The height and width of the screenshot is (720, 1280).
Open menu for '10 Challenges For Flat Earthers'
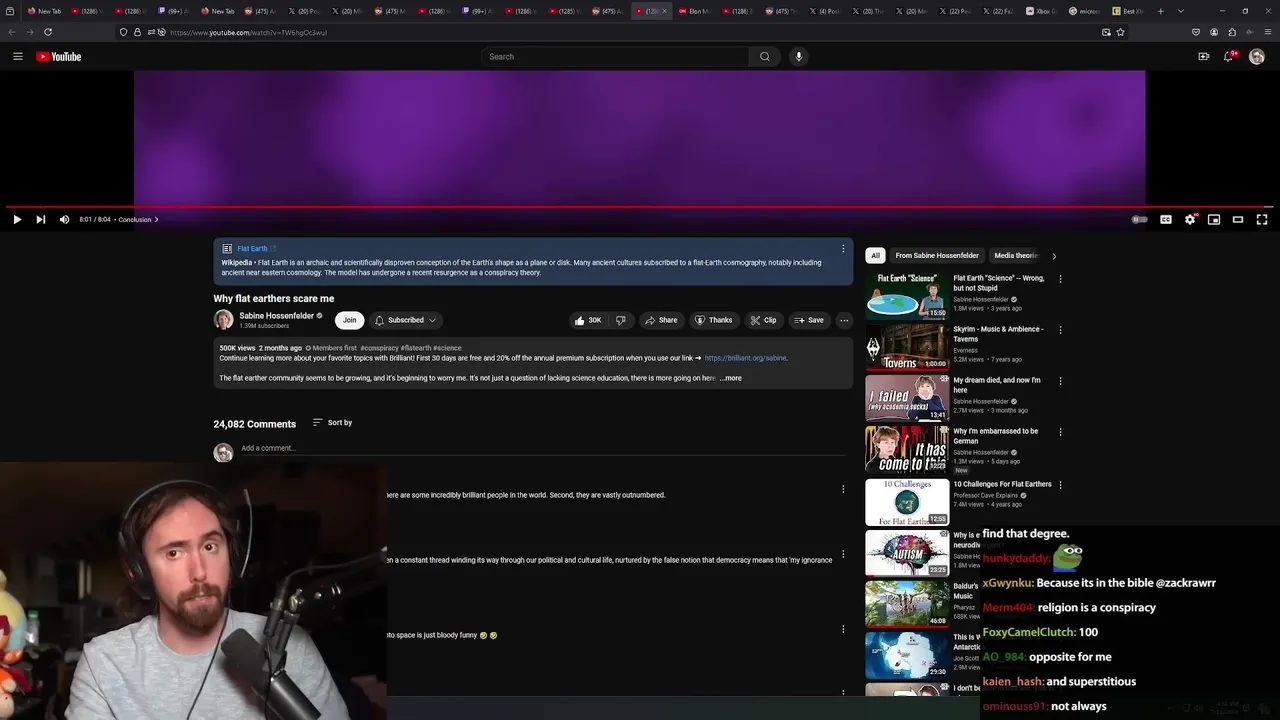click(x=1060, y=485)
